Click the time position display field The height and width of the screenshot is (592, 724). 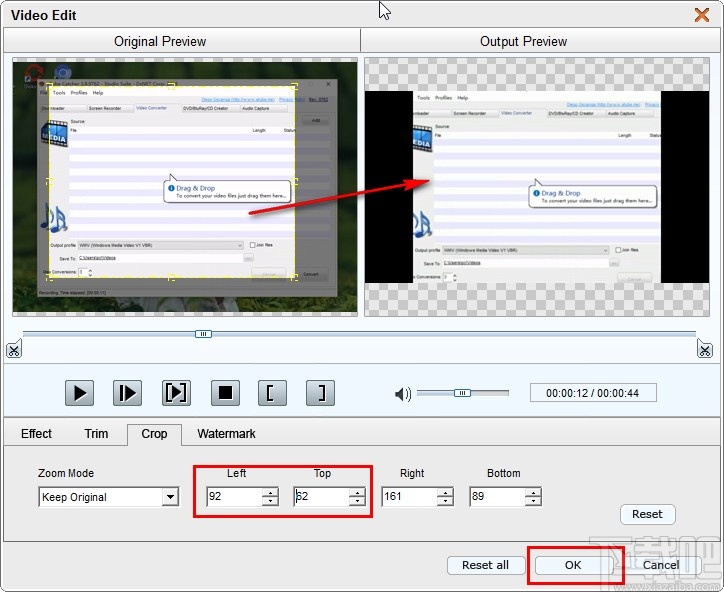[x=593, y=393]
